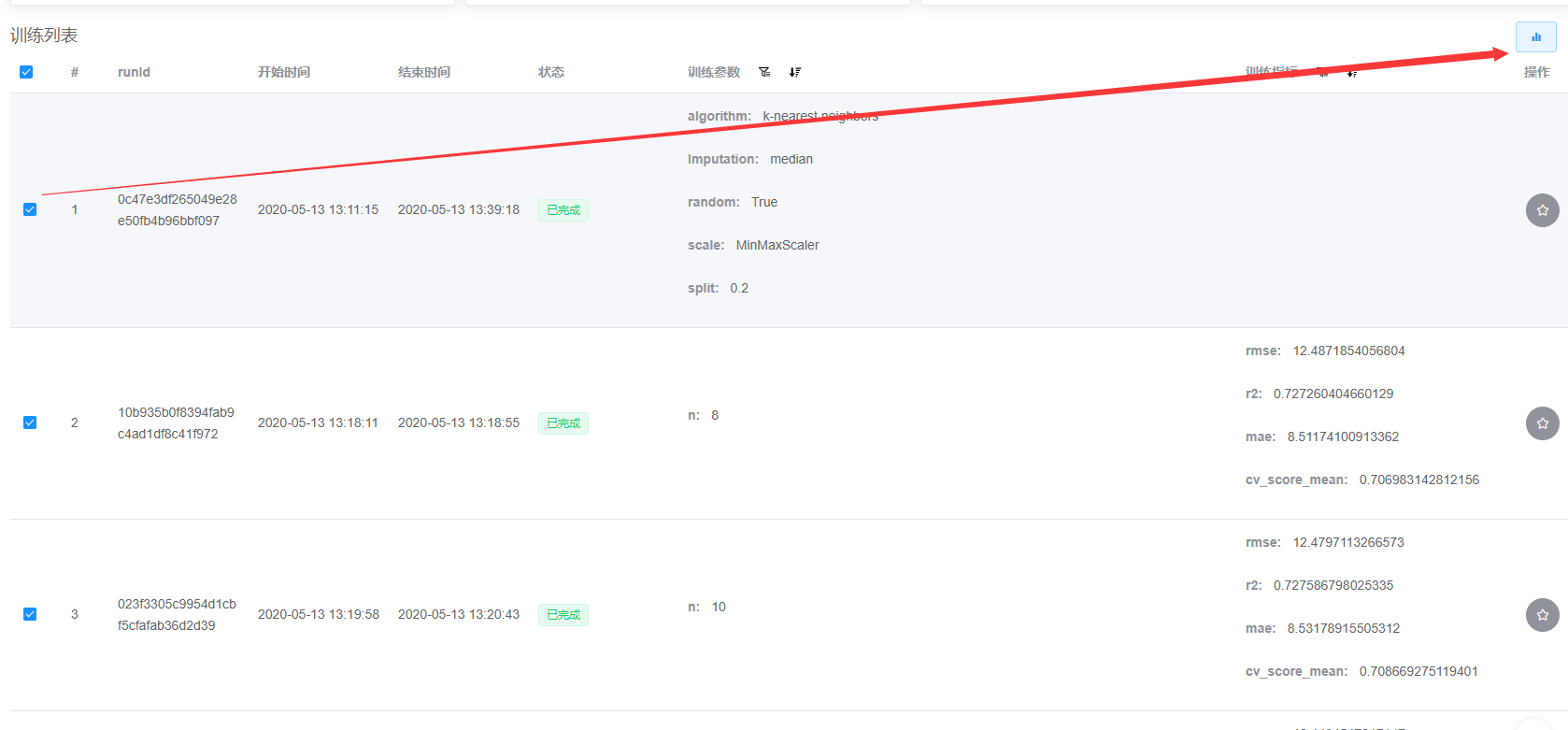Click the 操作 column header
1568x730 pixels.
(x=1537, y=72)
